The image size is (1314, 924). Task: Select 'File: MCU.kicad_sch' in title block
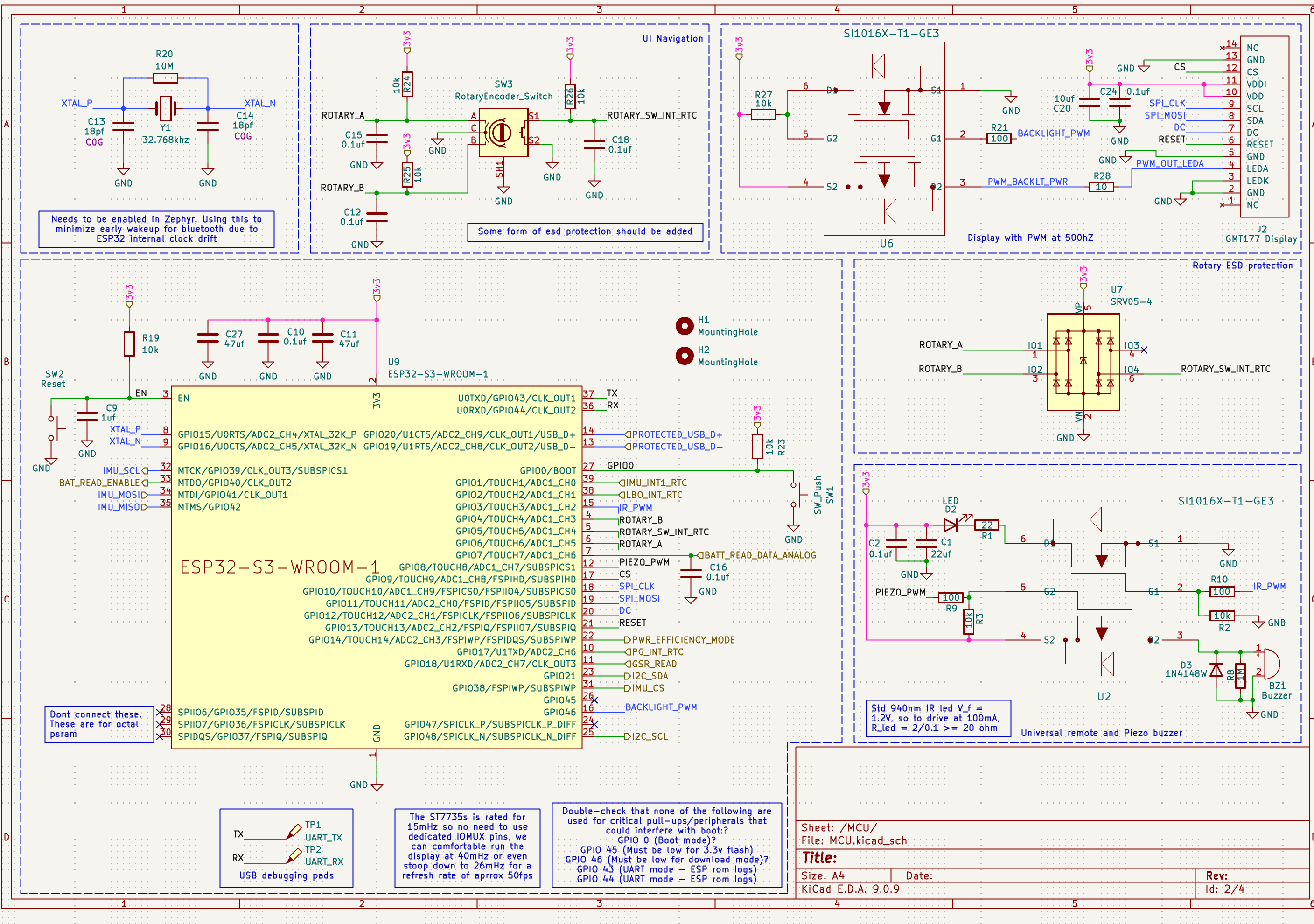pos(854,840)
